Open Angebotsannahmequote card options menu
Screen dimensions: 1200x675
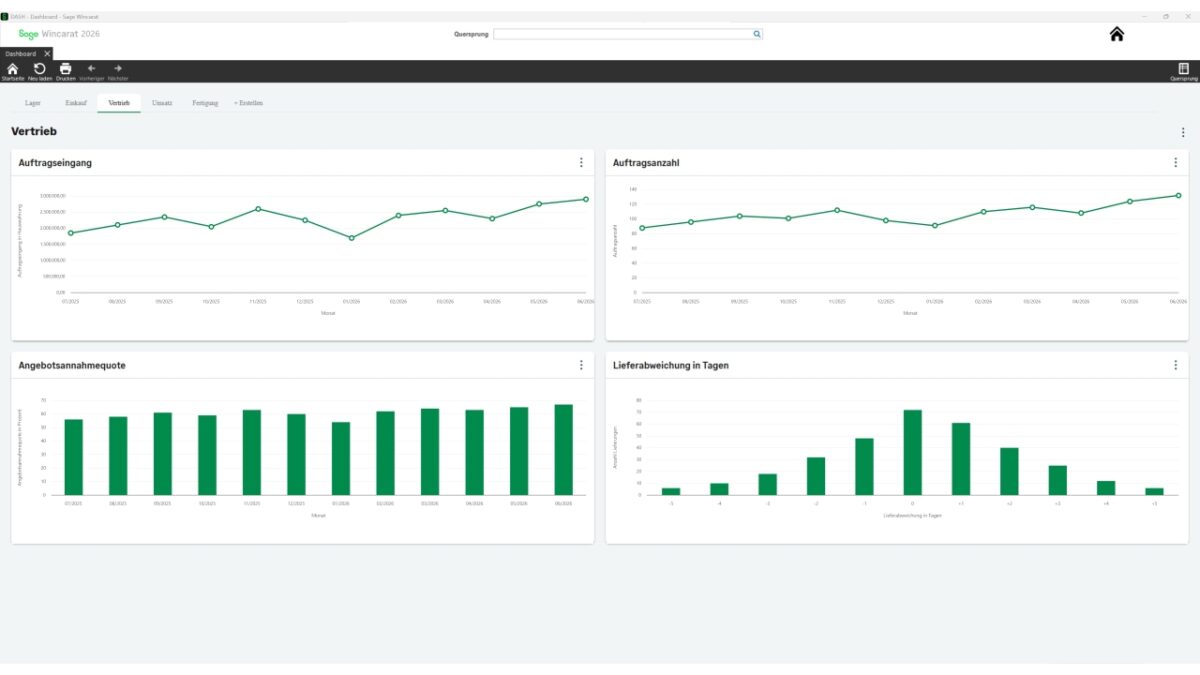pos(581,365)
